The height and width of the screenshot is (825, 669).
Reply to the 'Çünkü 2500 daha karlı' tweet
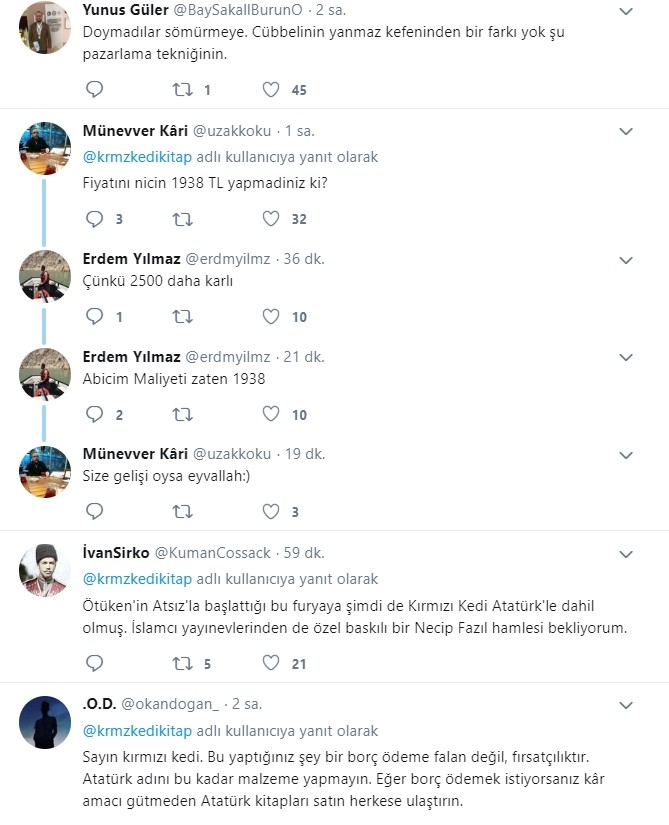tap(95, 317)
